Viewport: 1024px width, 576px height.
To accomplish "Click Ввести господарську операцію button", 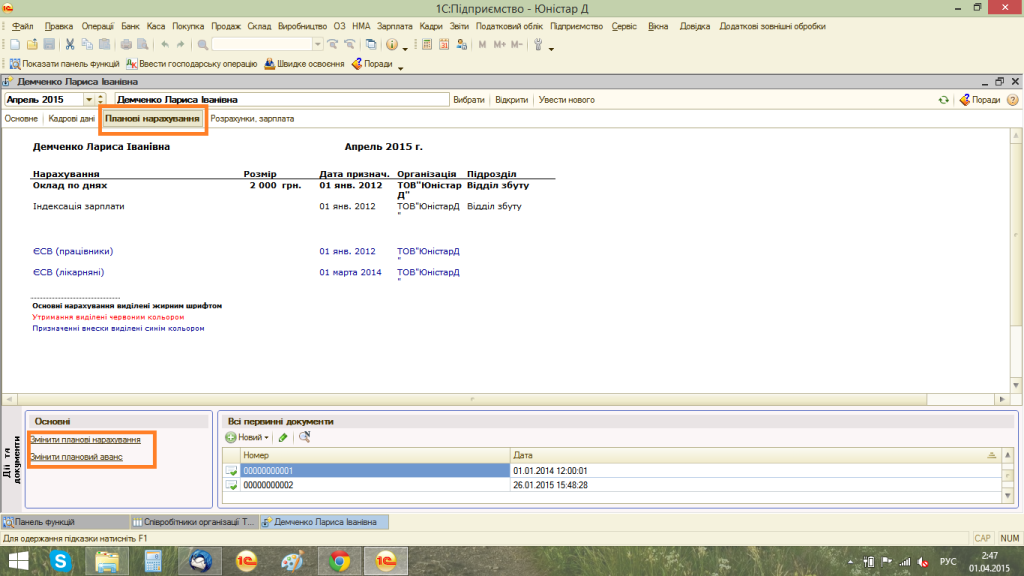I will click(191, 64).
